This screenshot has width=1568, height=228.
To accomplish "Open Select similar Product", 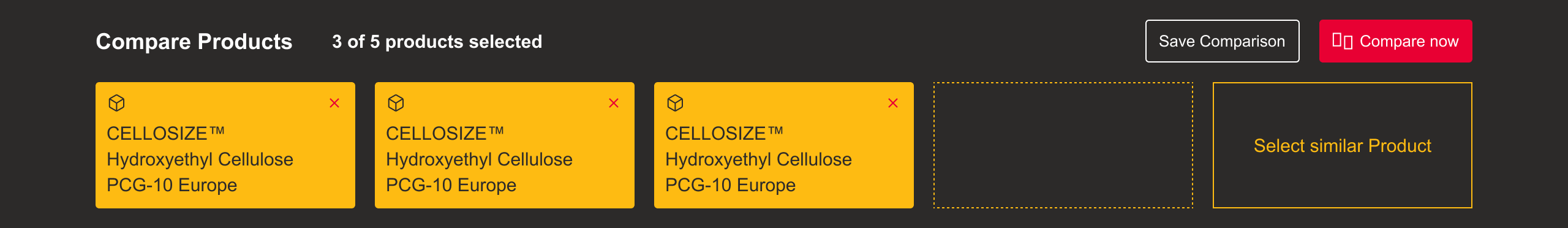I will click(1342, 145).
